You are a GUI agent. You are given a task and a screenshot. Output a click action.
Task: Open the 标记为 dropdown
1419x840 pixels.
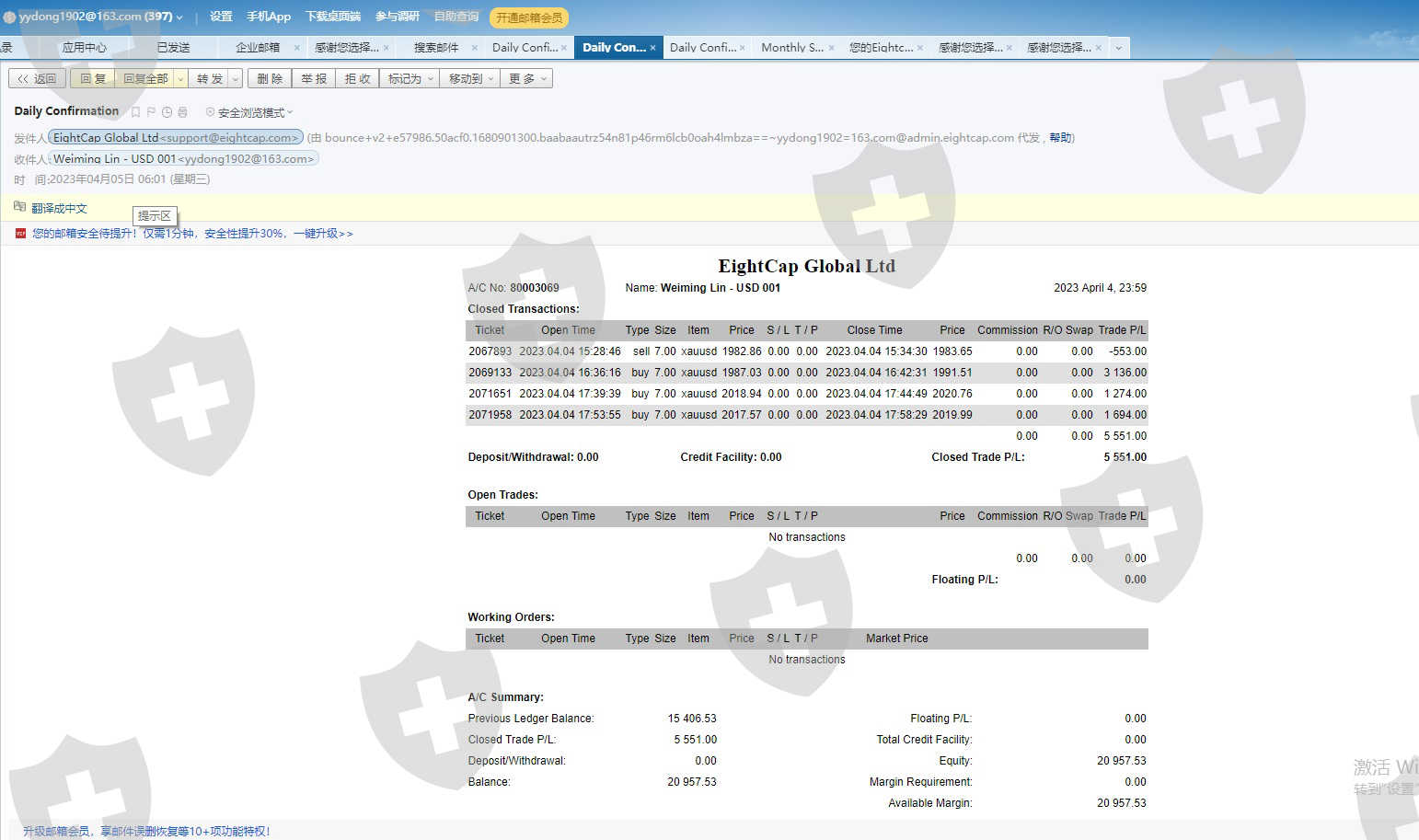point(410,79)
